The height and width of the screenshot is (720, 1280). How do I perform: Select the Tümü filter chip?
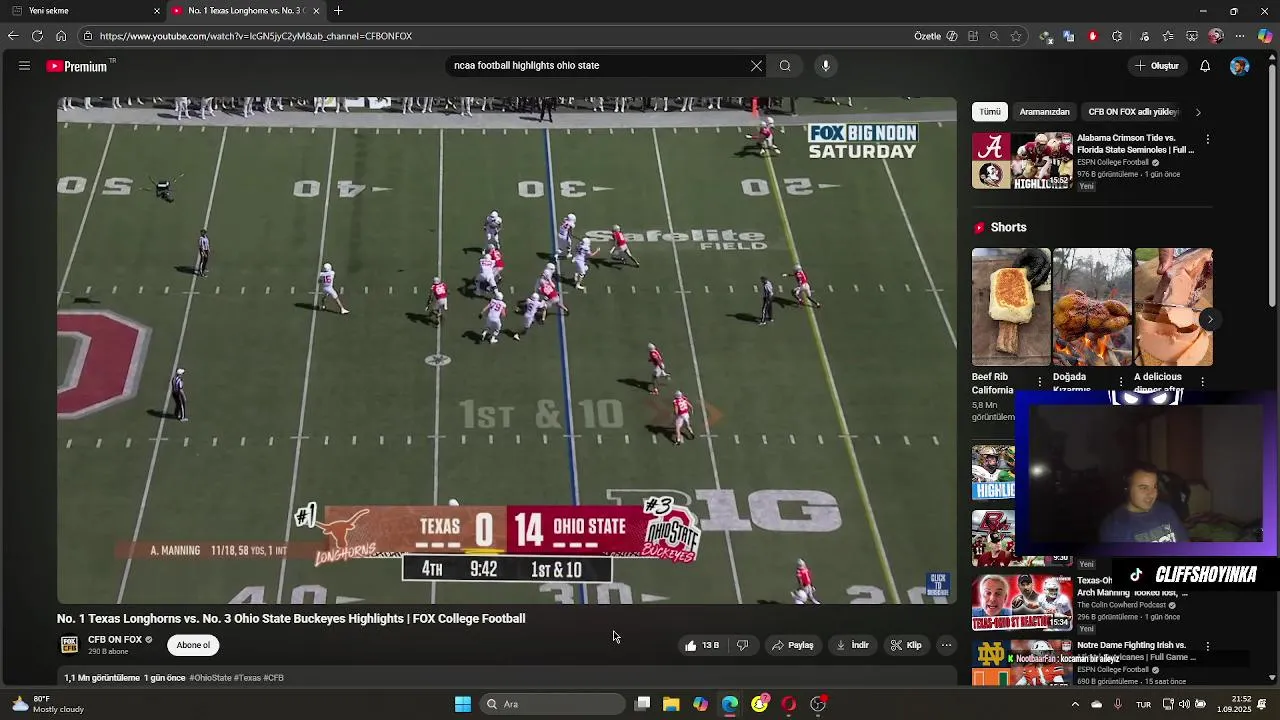[990, 112]
